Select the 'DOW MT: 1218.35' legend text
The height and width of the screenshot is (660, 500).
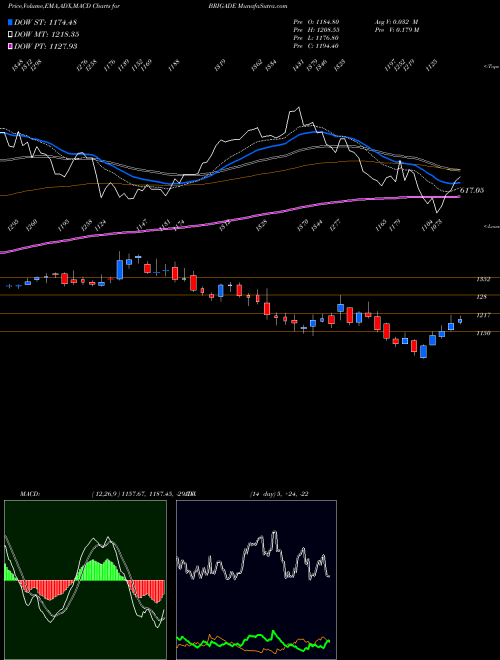(x=47, y=35)
